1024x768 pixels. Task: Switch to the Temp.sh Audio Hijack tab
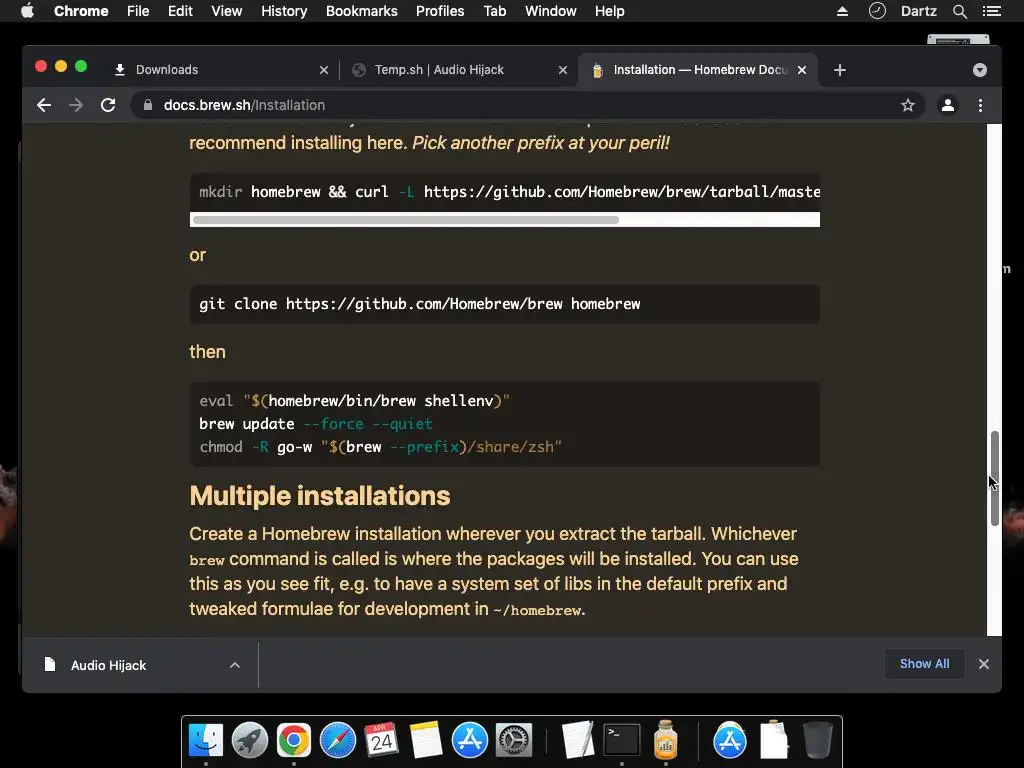[458, 70]
